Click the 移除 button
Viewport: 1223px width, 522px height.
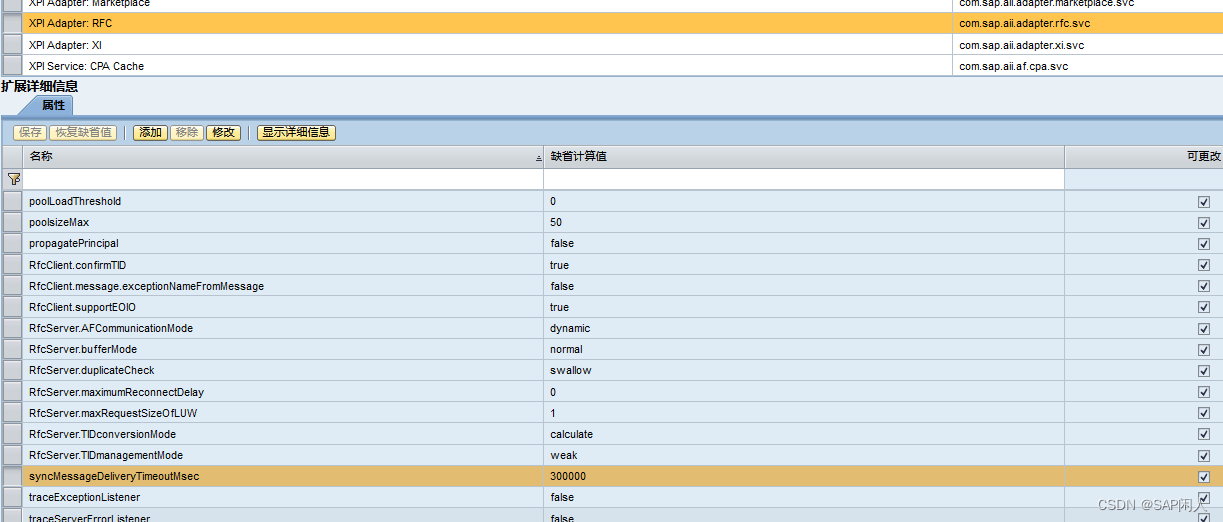tap(186, 132)
